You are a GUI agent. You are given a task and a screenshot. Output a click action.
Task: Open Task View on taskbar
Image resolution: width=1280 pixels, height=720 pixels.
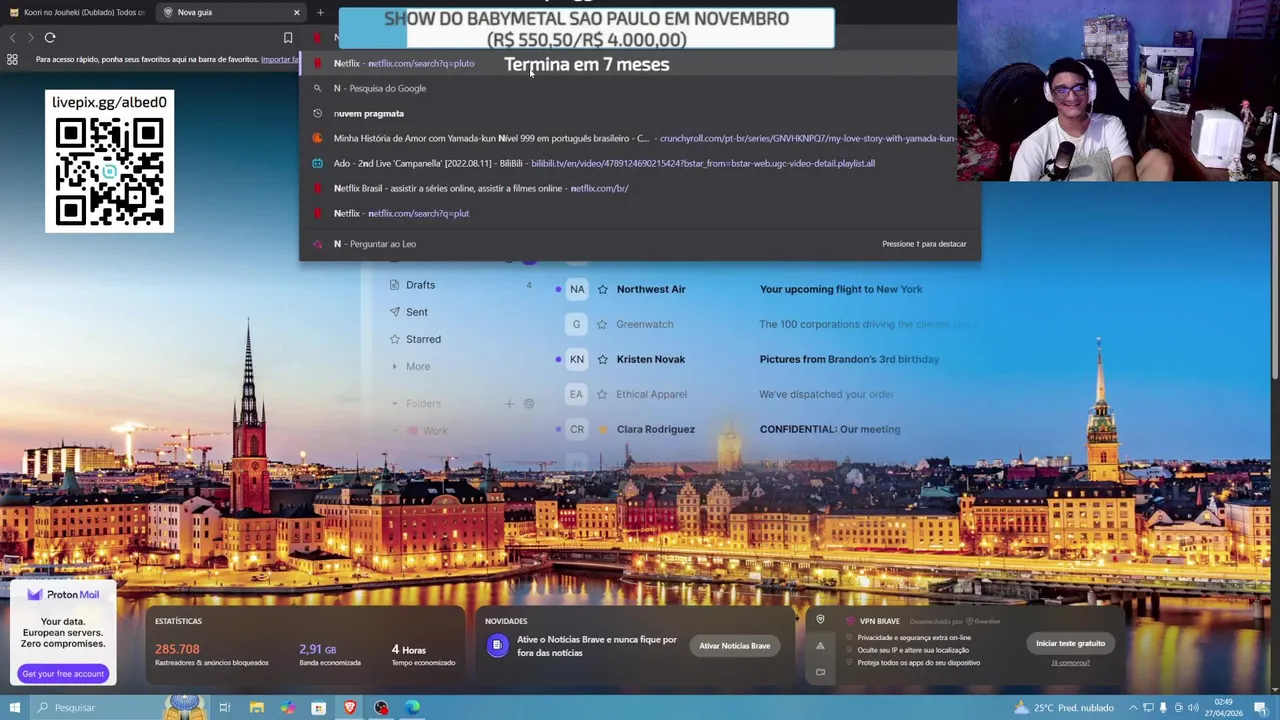pos(224,708)
